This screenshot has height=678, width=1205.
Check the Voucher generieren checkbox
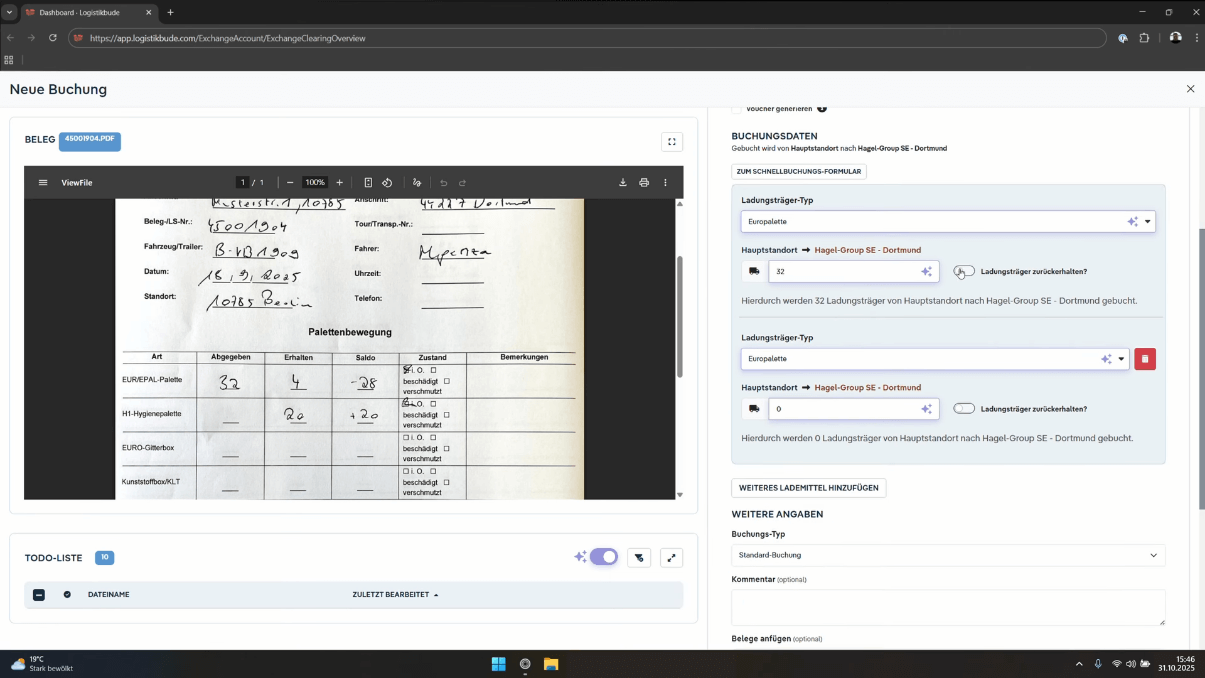(737, 108)
